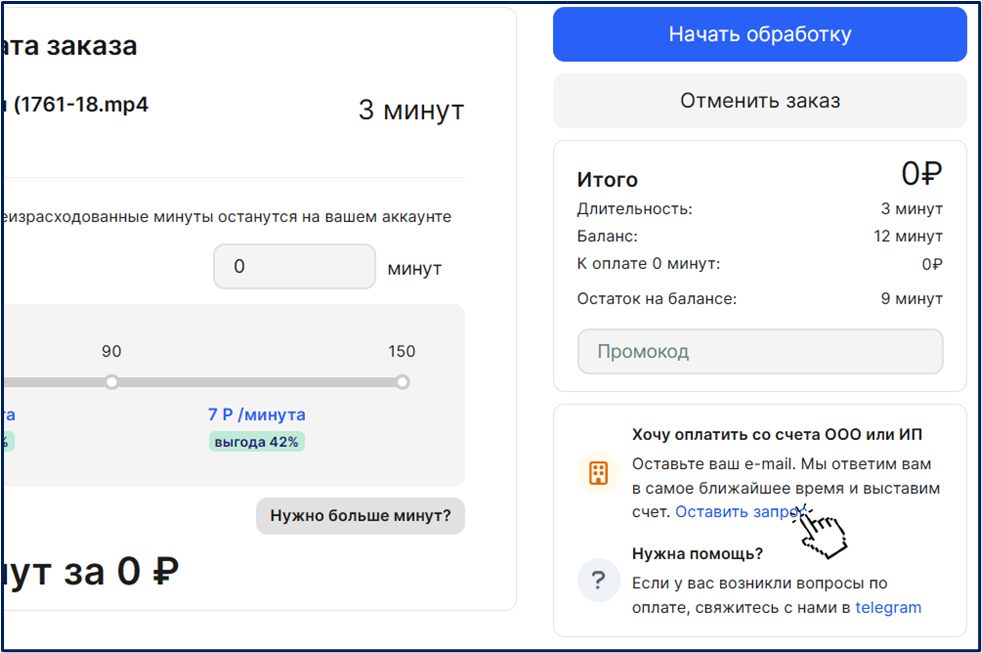Click the minutes quantity input showing 0
This screenshot has height=653, width=982.
(294, 267)
